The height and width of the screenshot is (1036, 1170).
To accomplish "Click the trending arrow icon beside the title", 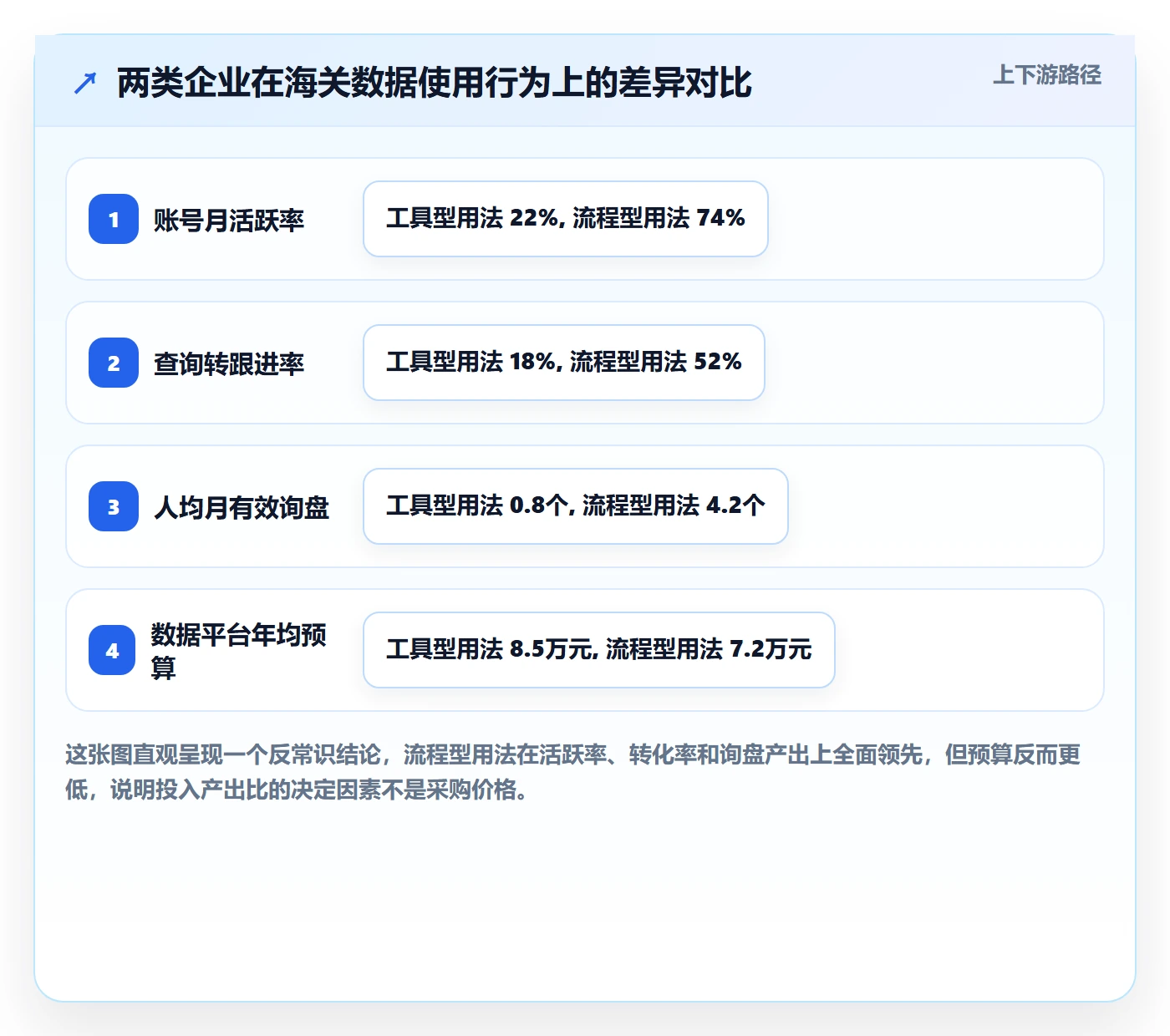I will click(x=85, y=83).
